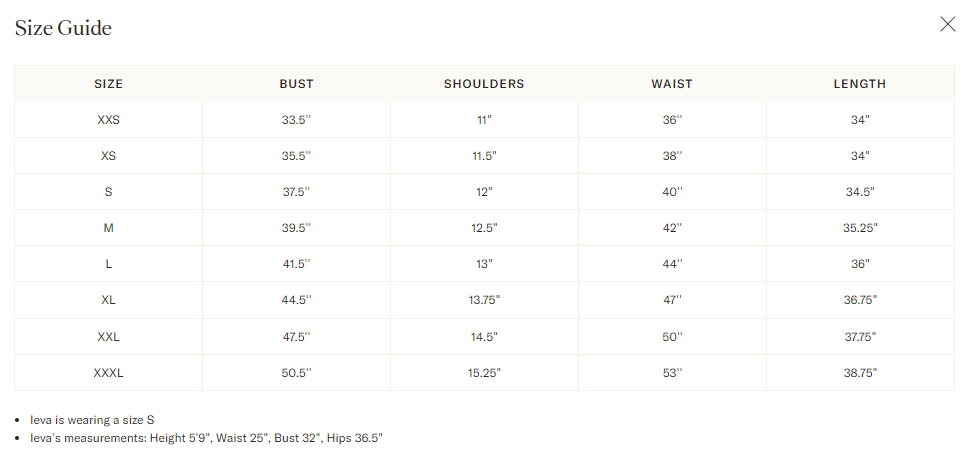Click the L size row label
Image resolution: width=962 pixels, height=467 pixels.
click(108, 264)
